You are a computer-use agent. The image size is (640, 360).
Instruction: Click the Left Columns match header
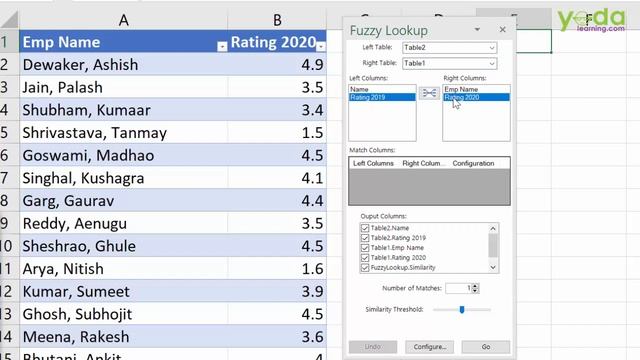click(373, 163)
